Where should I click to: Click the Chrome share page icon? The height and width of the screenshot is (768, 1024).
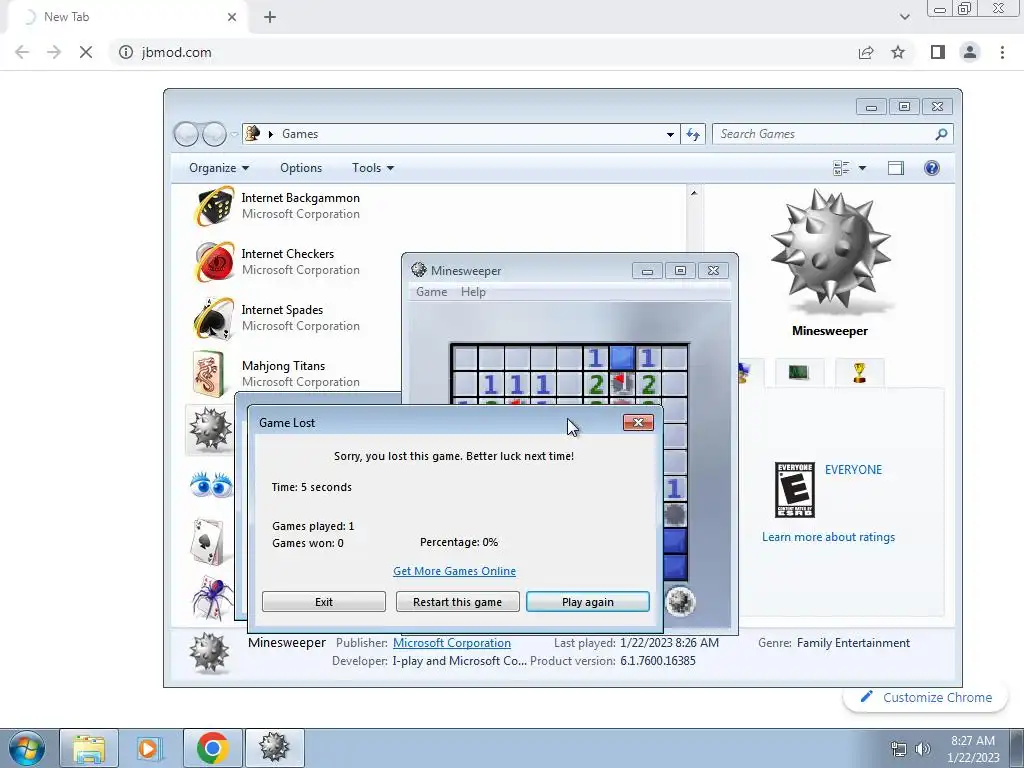tap(866, 52)
